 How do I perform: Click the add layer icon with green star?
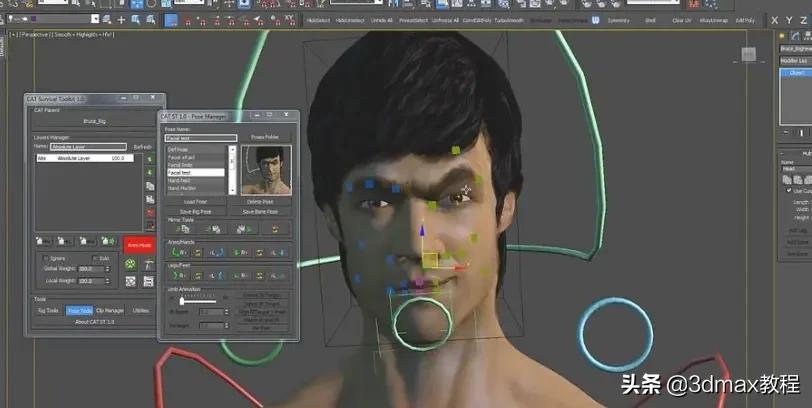click(108, 241)
